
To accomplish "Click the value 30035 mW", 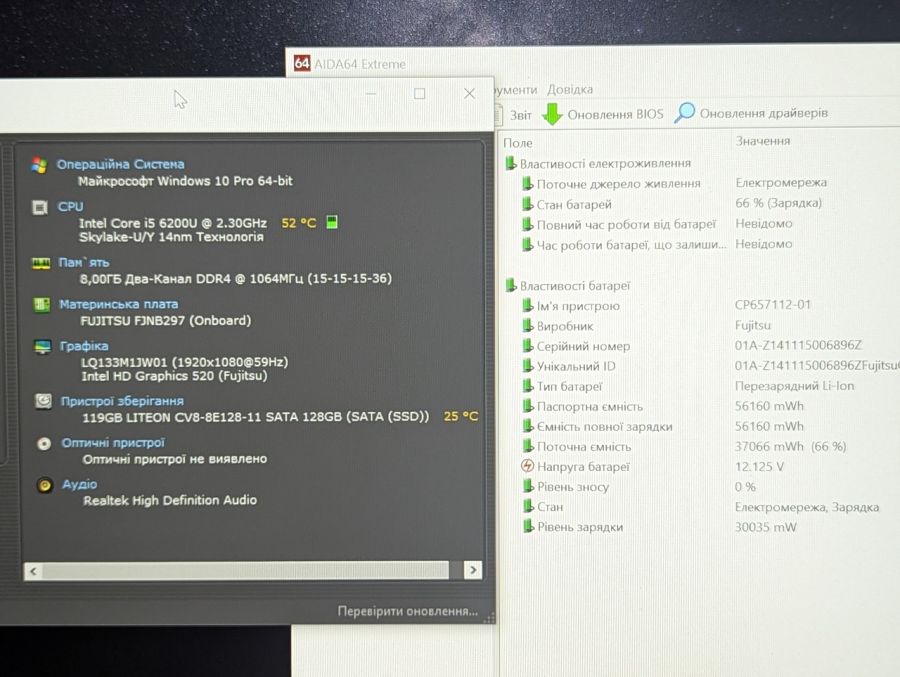I will [x=766, y=527].
